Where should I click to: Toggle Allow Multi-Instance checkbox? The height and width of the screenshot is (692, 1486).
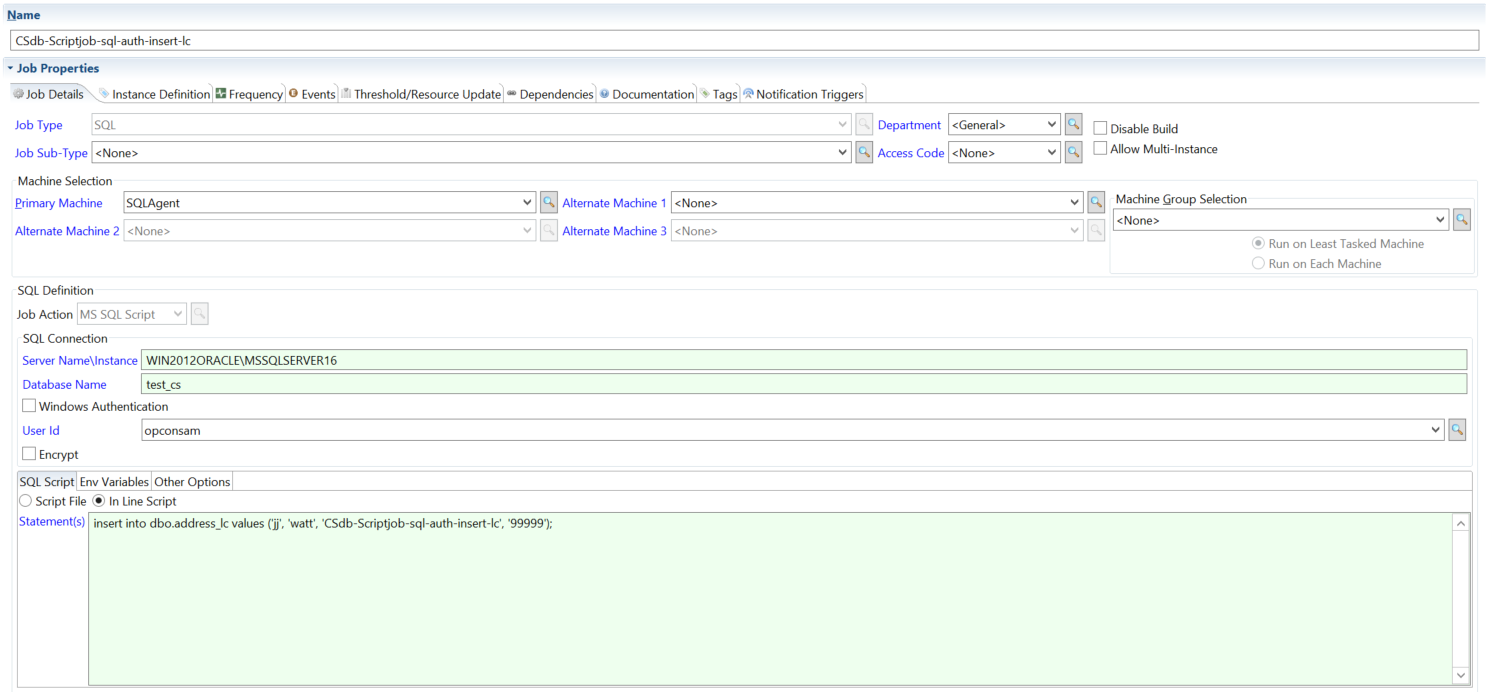1100,149
